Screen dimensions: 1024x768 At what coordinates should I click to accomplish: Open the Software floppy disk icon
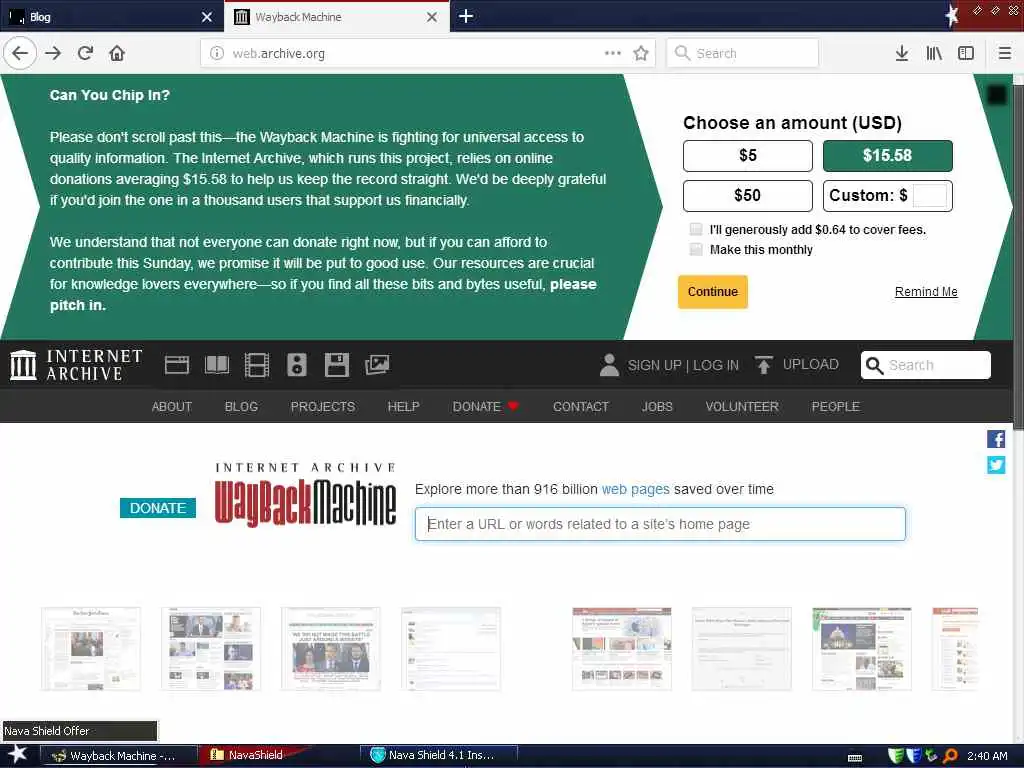tap(337, 364)
